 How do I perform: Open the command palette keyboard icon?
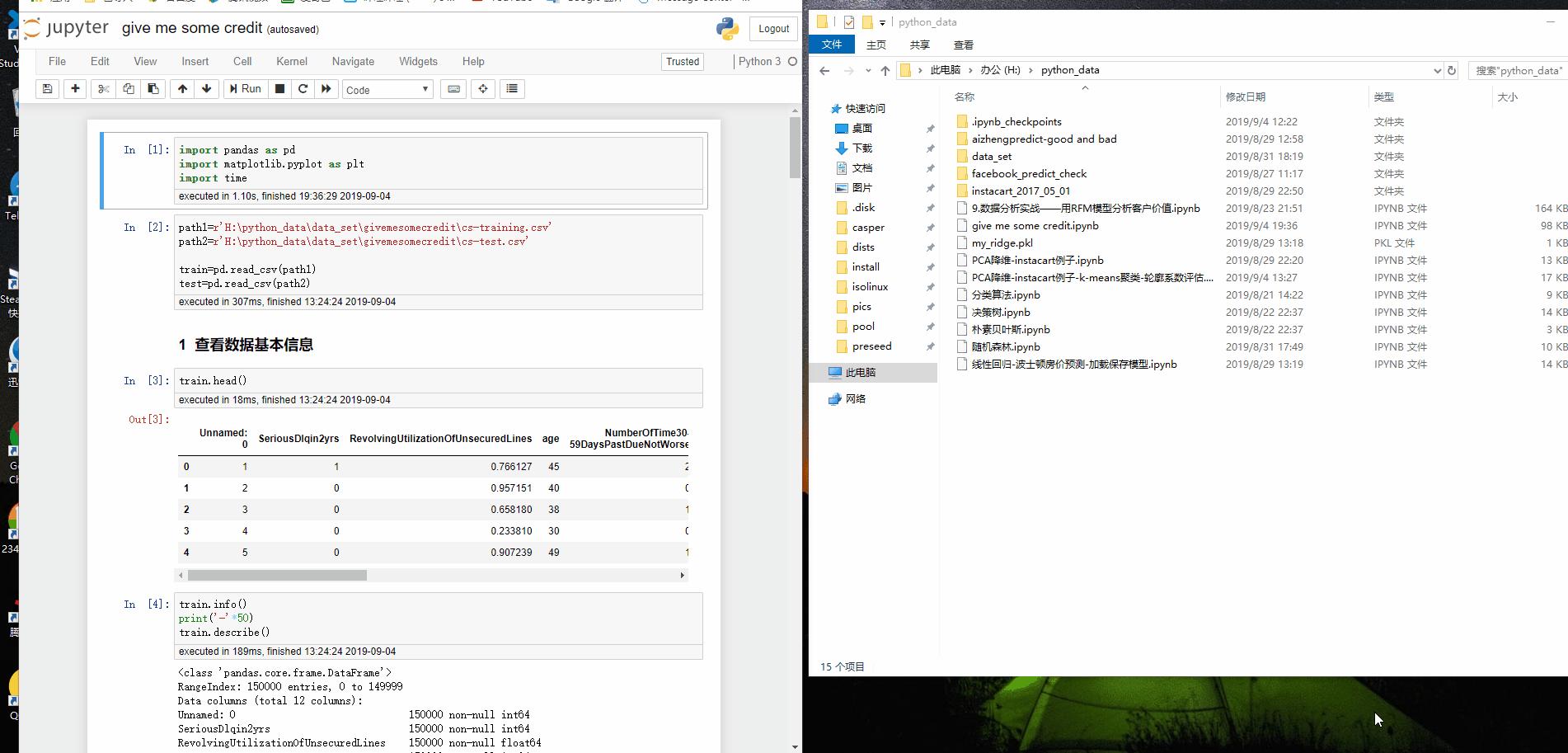click(x=453, y=89)
